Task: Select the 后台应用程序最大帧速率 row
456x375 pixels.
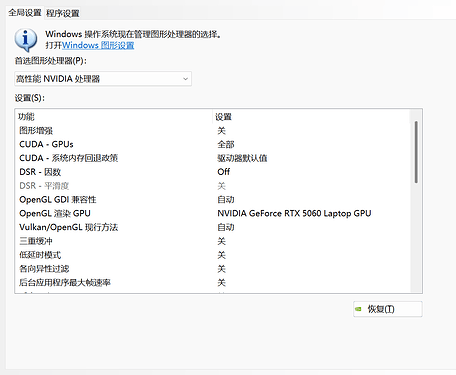Action: click(213, 283)
